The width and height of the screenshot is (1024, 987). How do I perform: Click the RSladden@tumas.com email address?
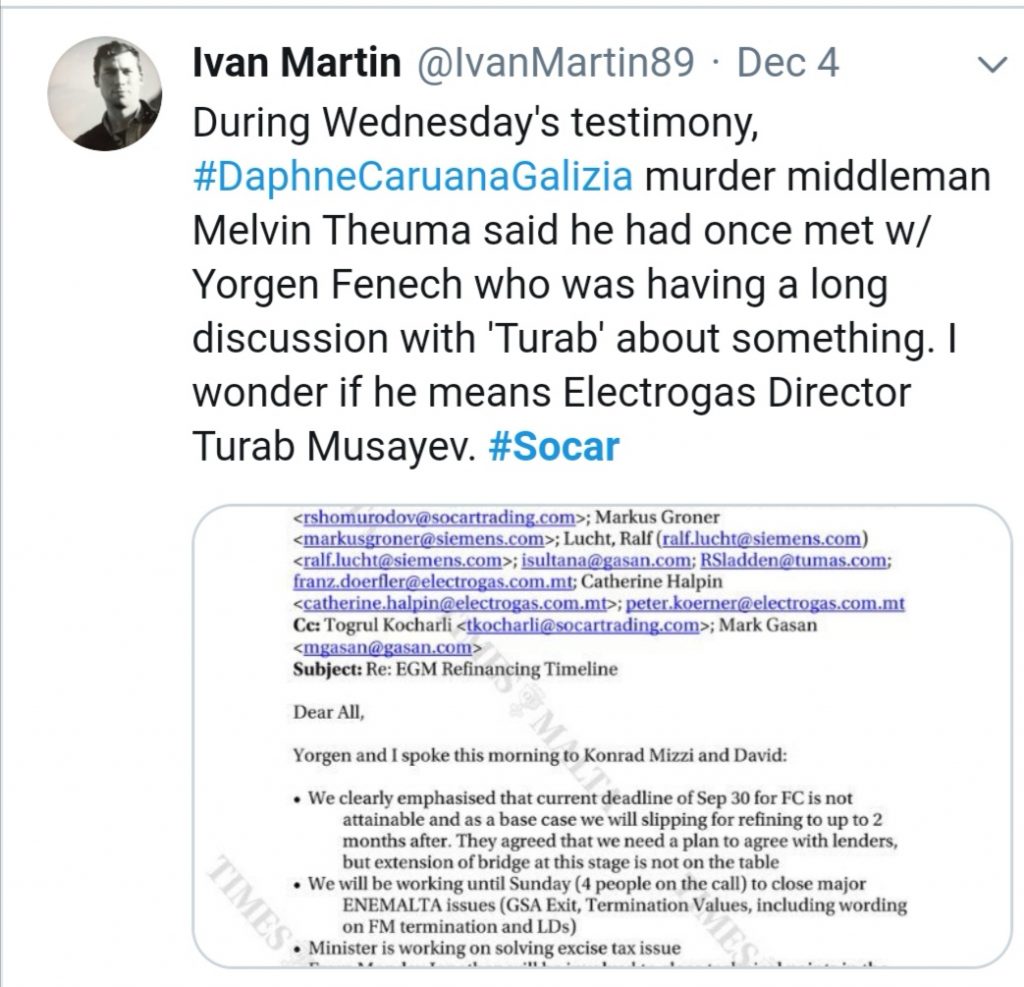[793, 560]
